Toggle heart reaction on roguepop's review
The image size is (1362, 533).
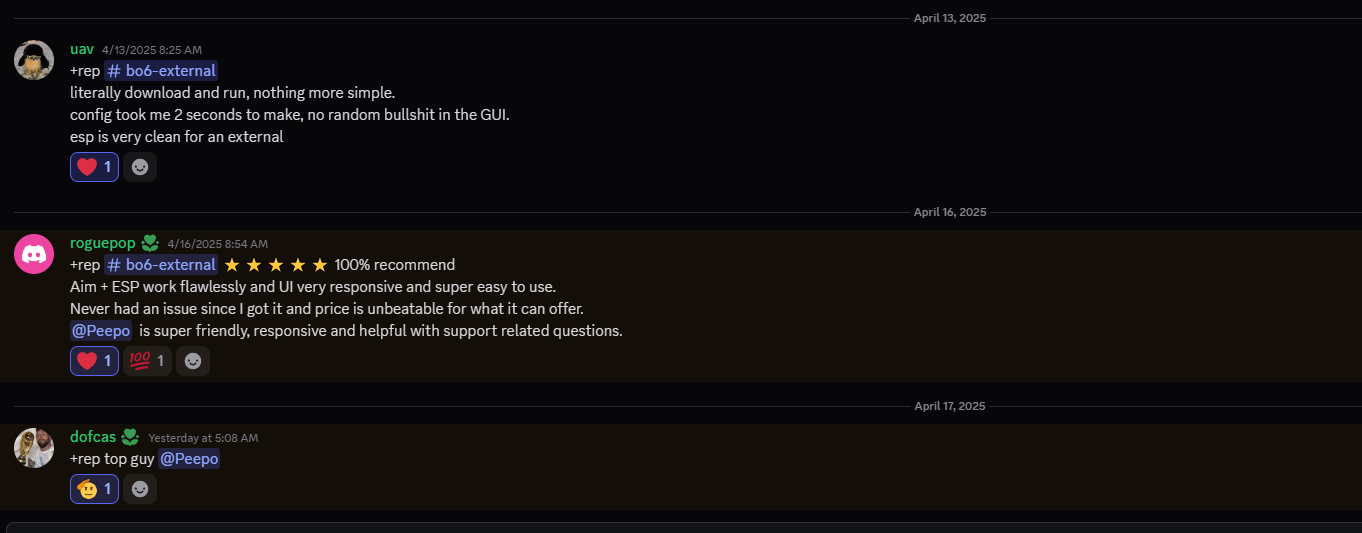tap(95, 361)
